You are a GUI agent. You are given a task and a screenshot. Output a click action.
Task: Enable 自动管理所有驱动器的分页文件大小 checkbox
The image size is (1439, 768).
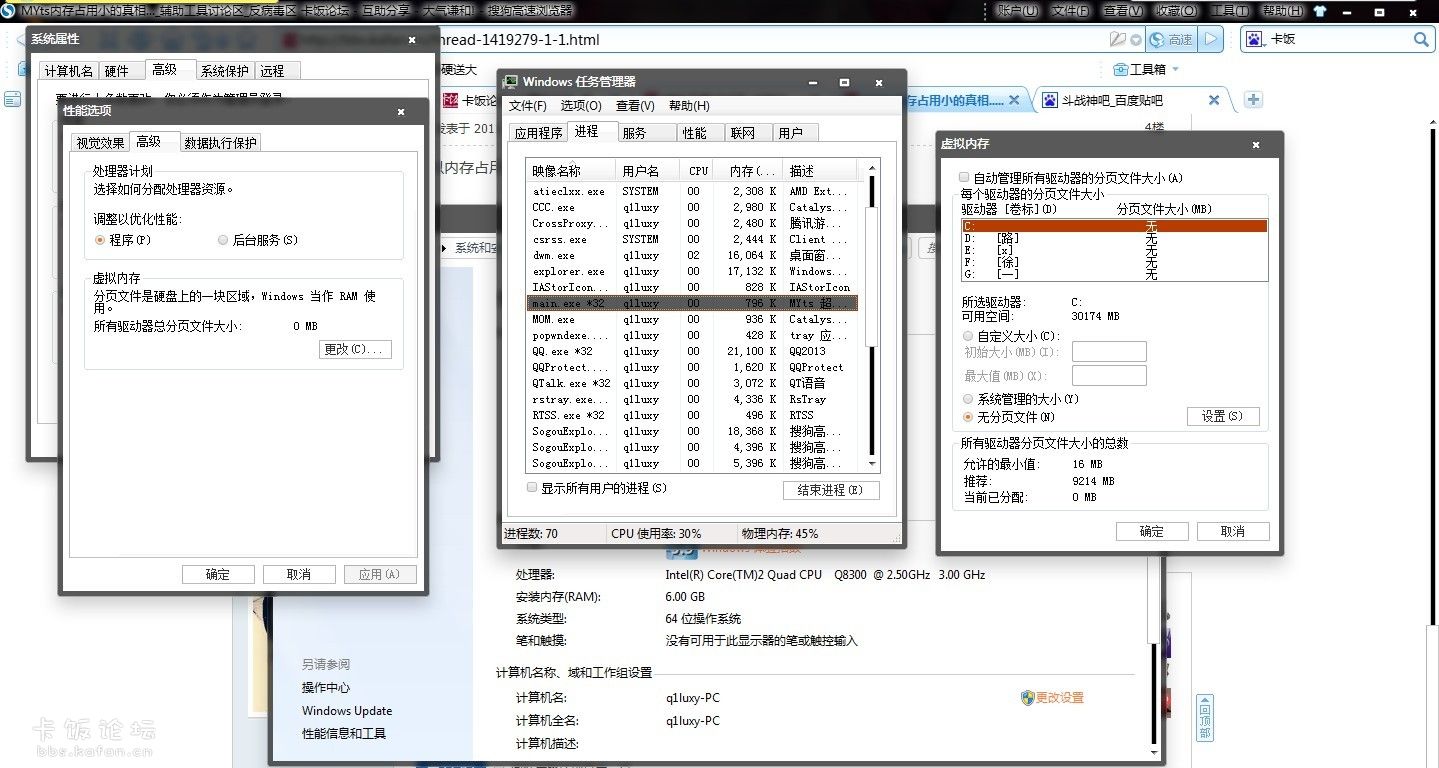coord(964,178)
